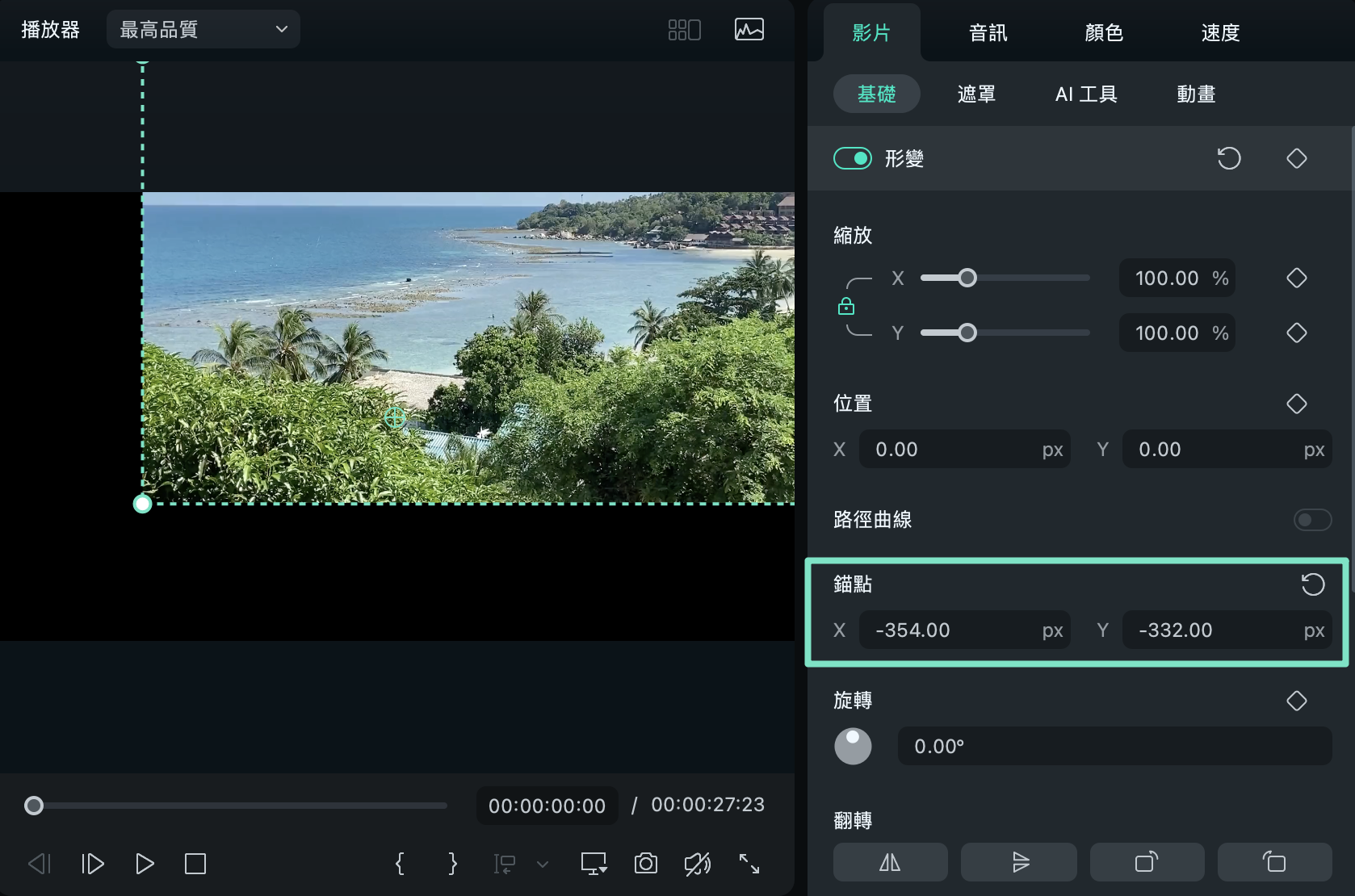Click the scale X slider handle
Viewport: 1355px width, 896px height.
[x=967, y=278]
